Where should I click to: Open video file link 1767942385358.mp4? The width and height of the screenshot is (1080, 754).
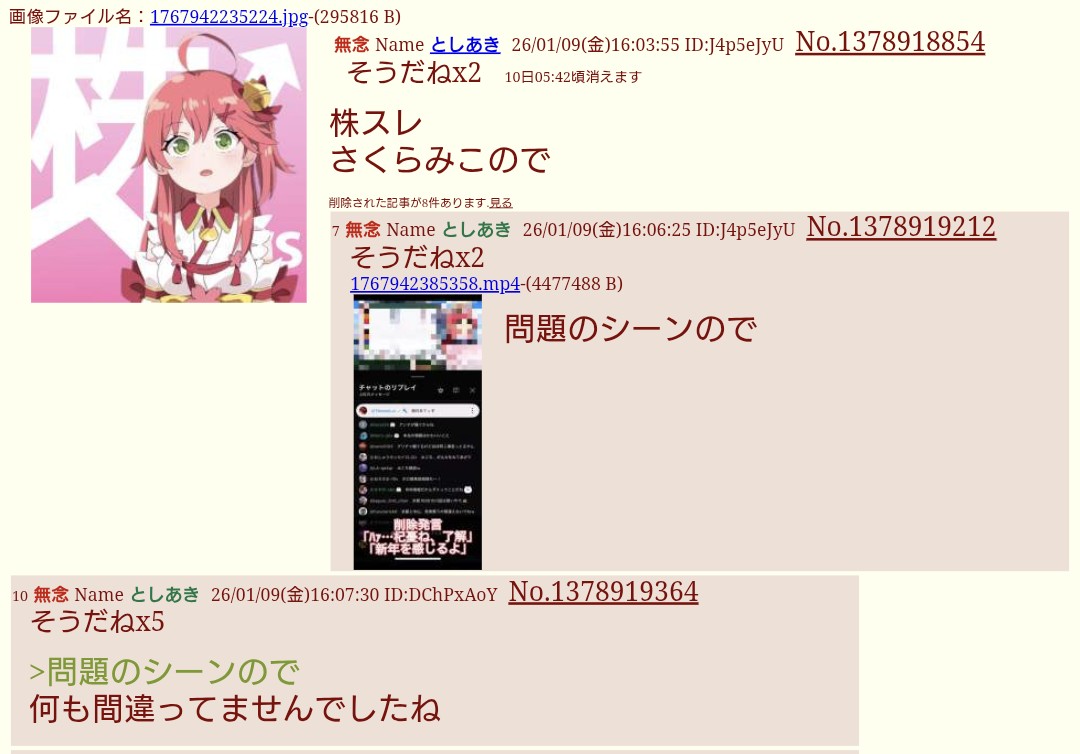(435, 284)
